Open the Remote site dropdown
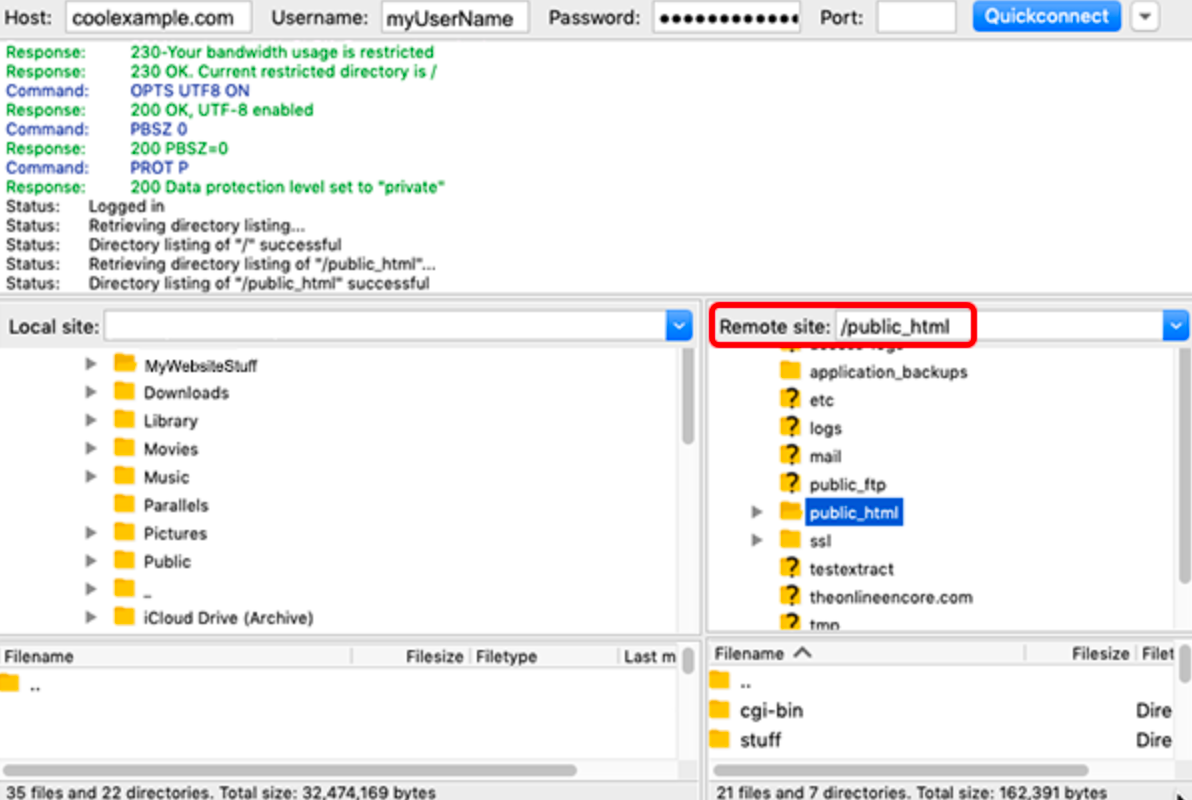The image size is (1192, 800). 1176,325
